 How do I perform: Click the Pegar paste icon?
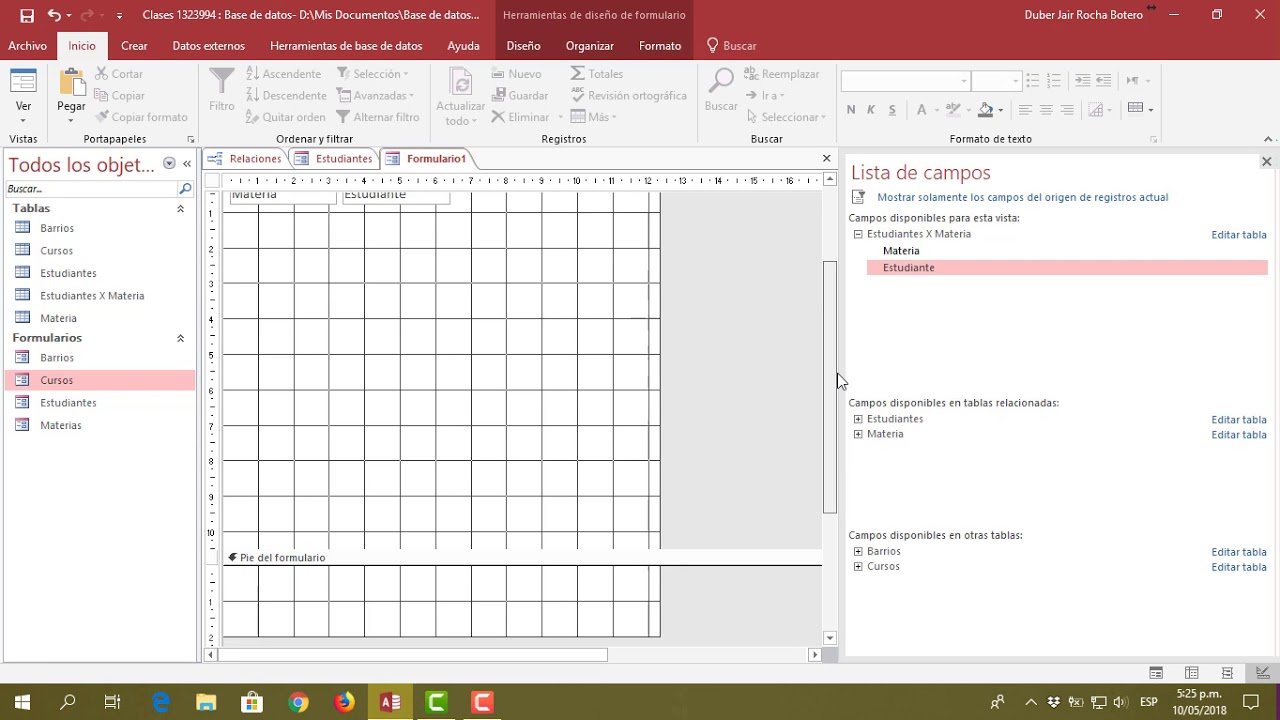(71, 83)
